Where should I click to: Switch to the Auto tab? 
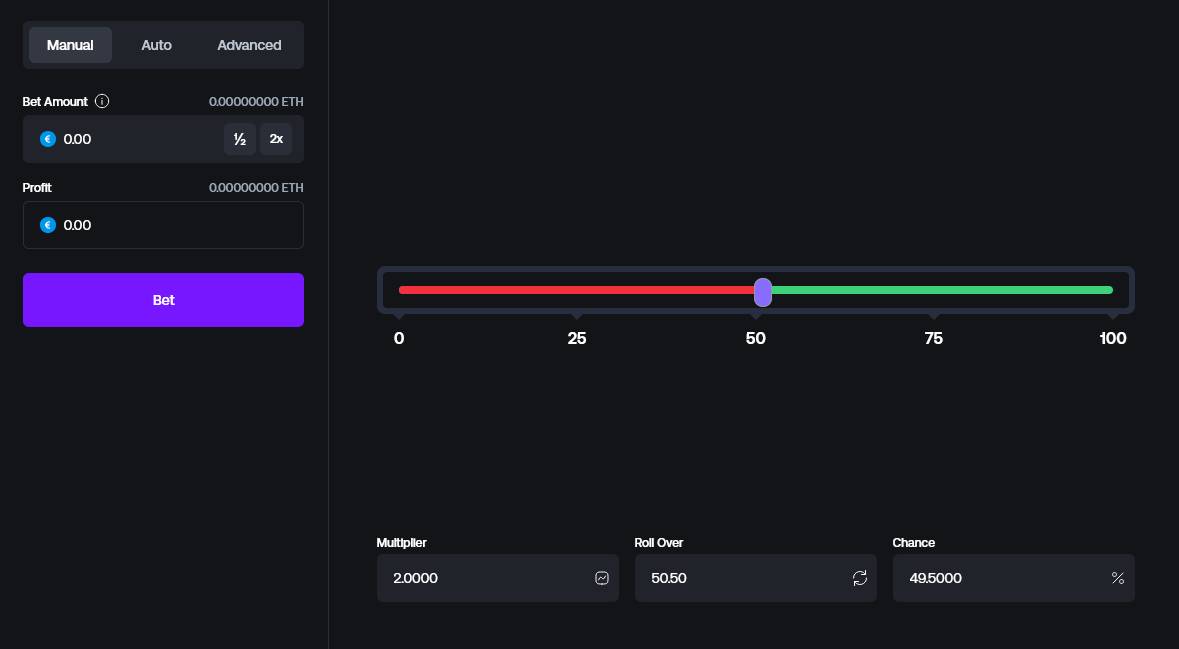(x=156, y=45)
